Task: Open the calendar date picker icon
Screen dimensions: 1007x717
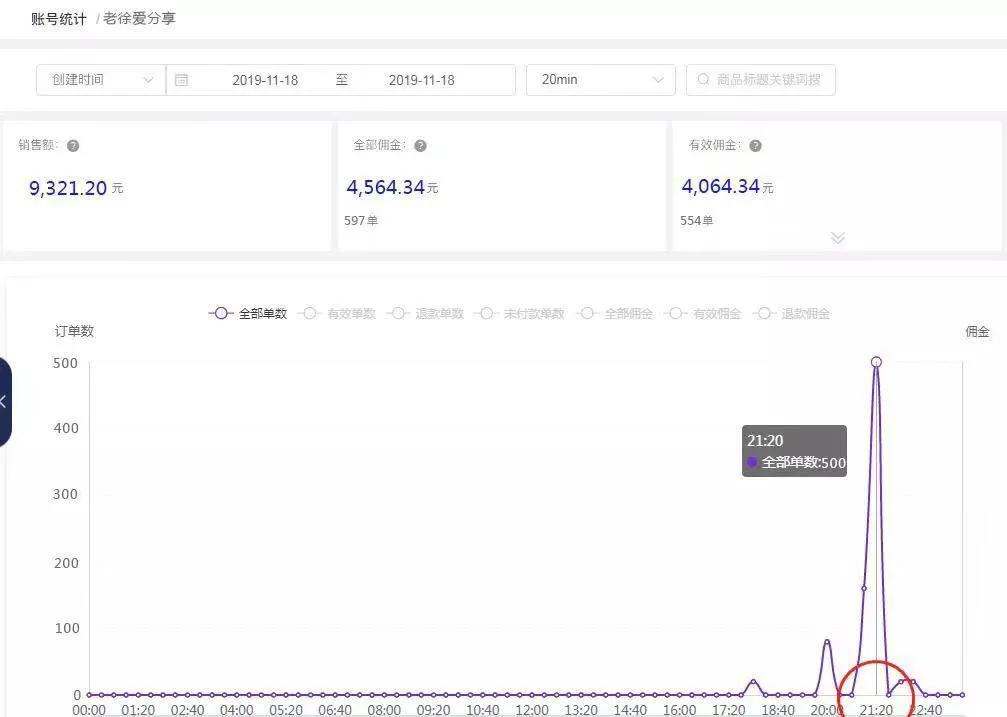Action: coord(184,80)
